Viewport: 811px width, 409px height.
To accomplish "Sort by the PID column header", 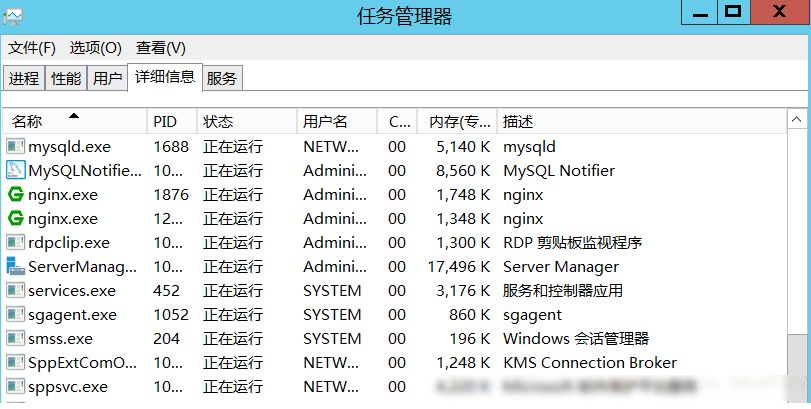I will pyautogui.click(x=172, y=122).
